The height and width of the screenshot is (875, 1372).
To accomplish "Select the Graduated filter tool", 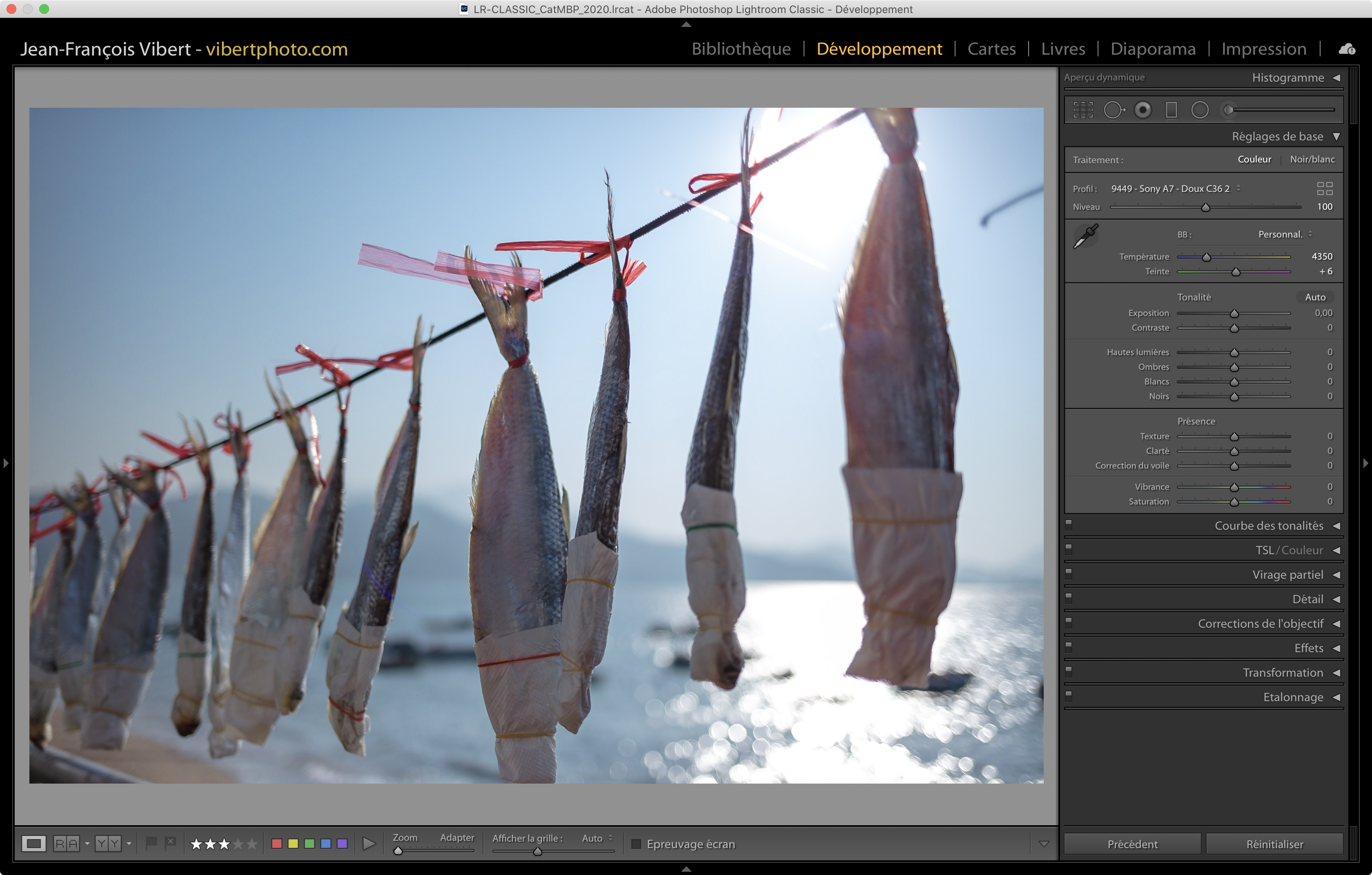I will [x=1171, y=110].
